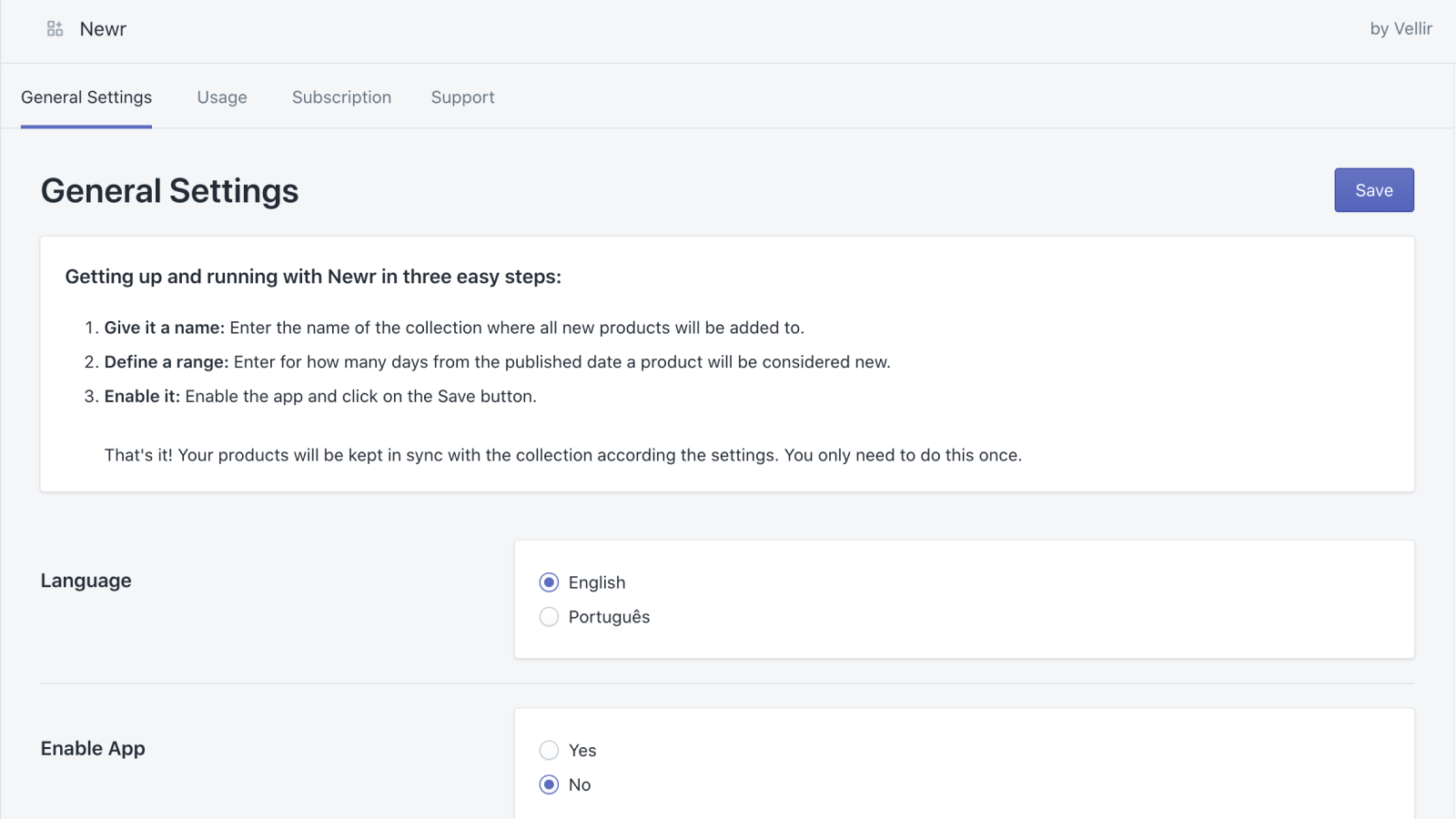
Task: Click the Language section label
Action: (86, 581)
